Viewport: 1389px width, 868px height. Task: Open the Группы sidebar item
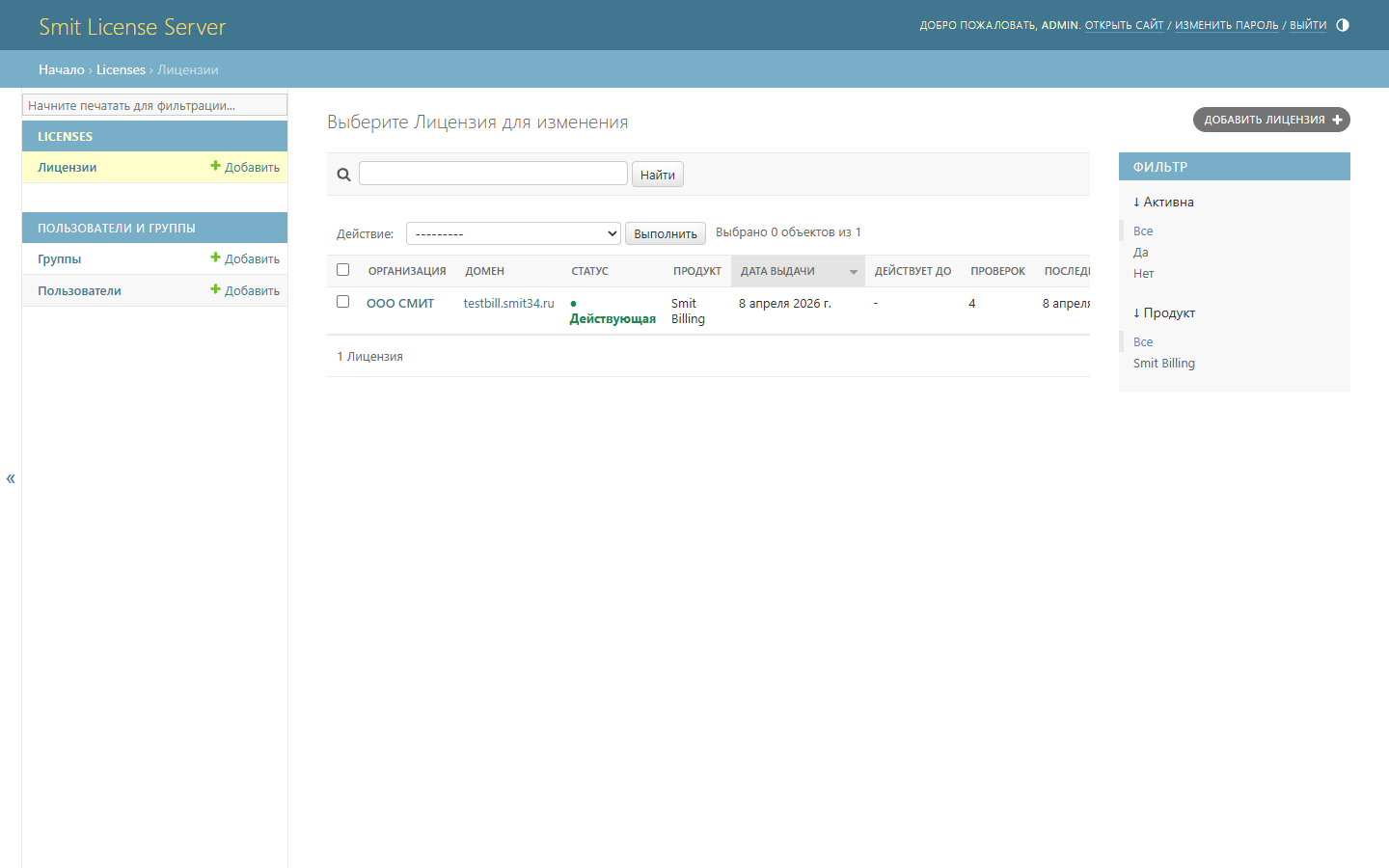60,258
